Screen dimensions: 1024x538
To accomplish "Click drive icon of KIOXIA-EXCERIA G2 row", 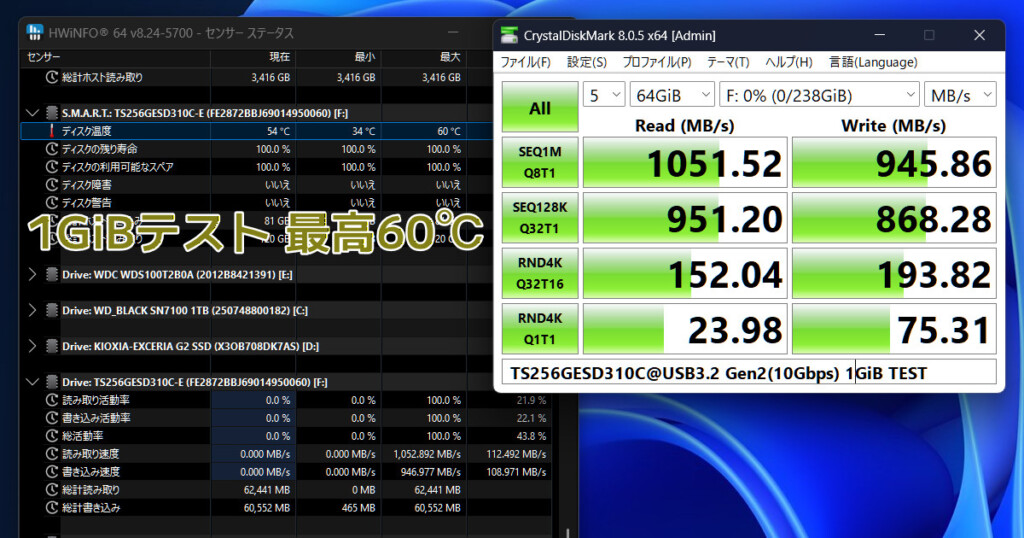I will (x=52, y=346).
